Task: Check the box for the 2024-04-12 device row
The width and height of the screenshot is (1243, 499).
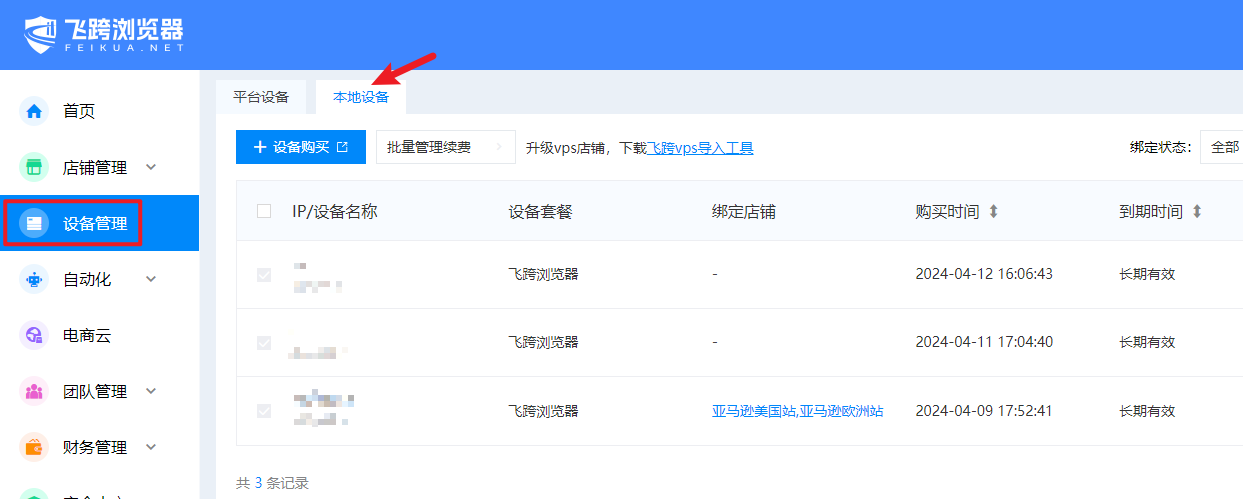Action: pos(264,275)
